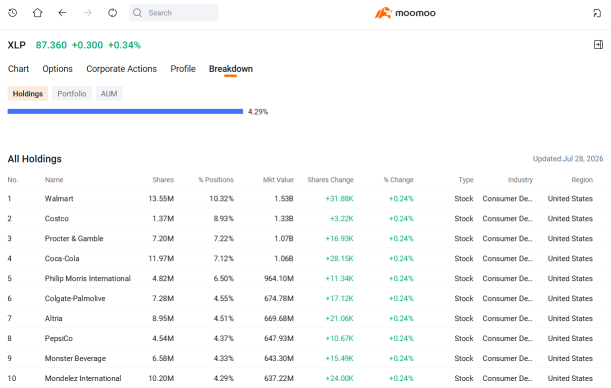Open the Altria holding
This screenshot has width=611, height=388.
305,318
